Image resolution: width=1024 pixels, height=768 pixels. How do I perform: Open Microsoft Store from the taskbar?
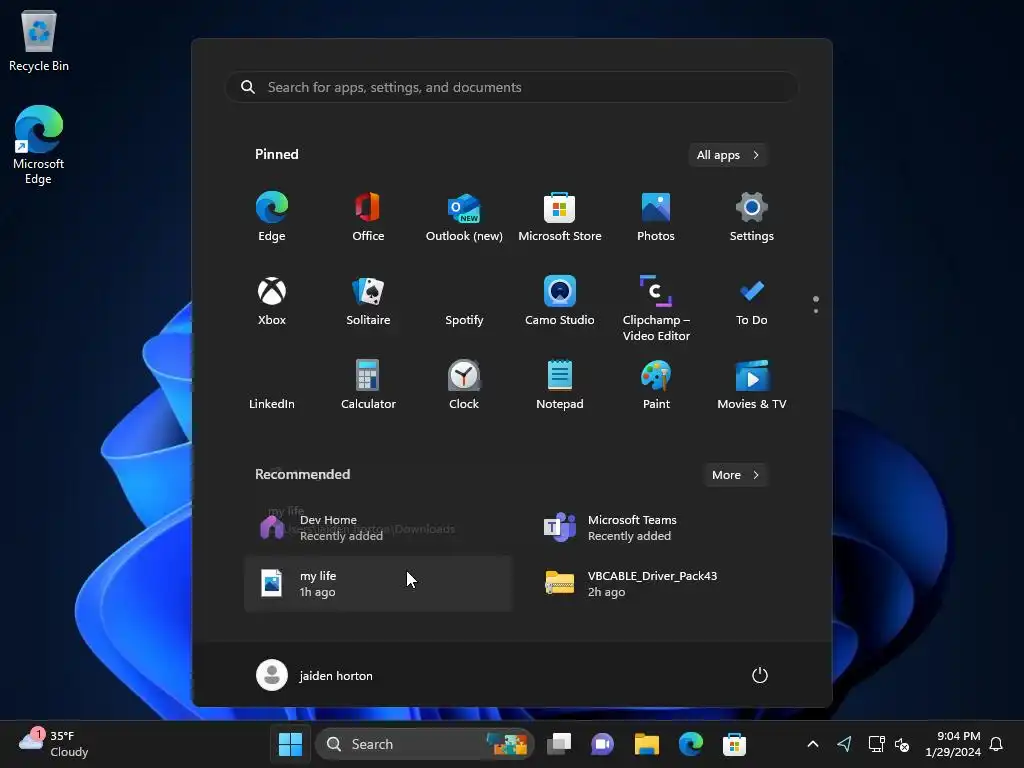(x=734, y=744)
